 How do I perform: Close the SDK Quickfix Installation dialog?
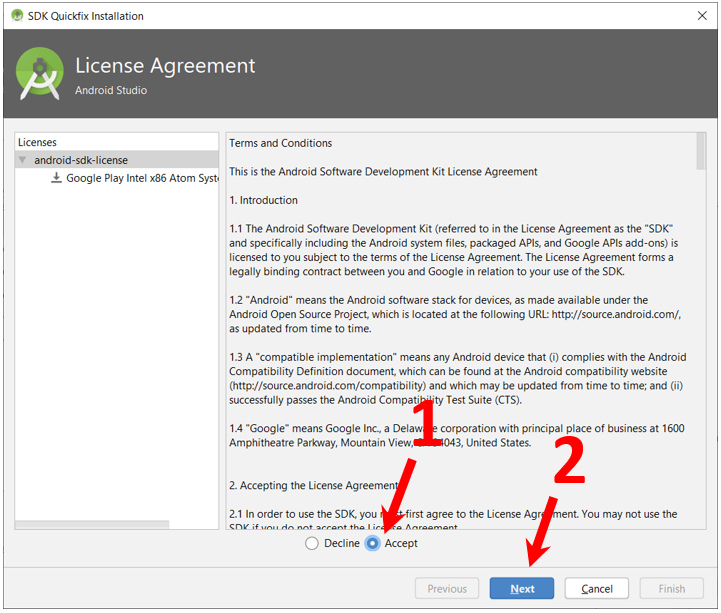point(702,16)
